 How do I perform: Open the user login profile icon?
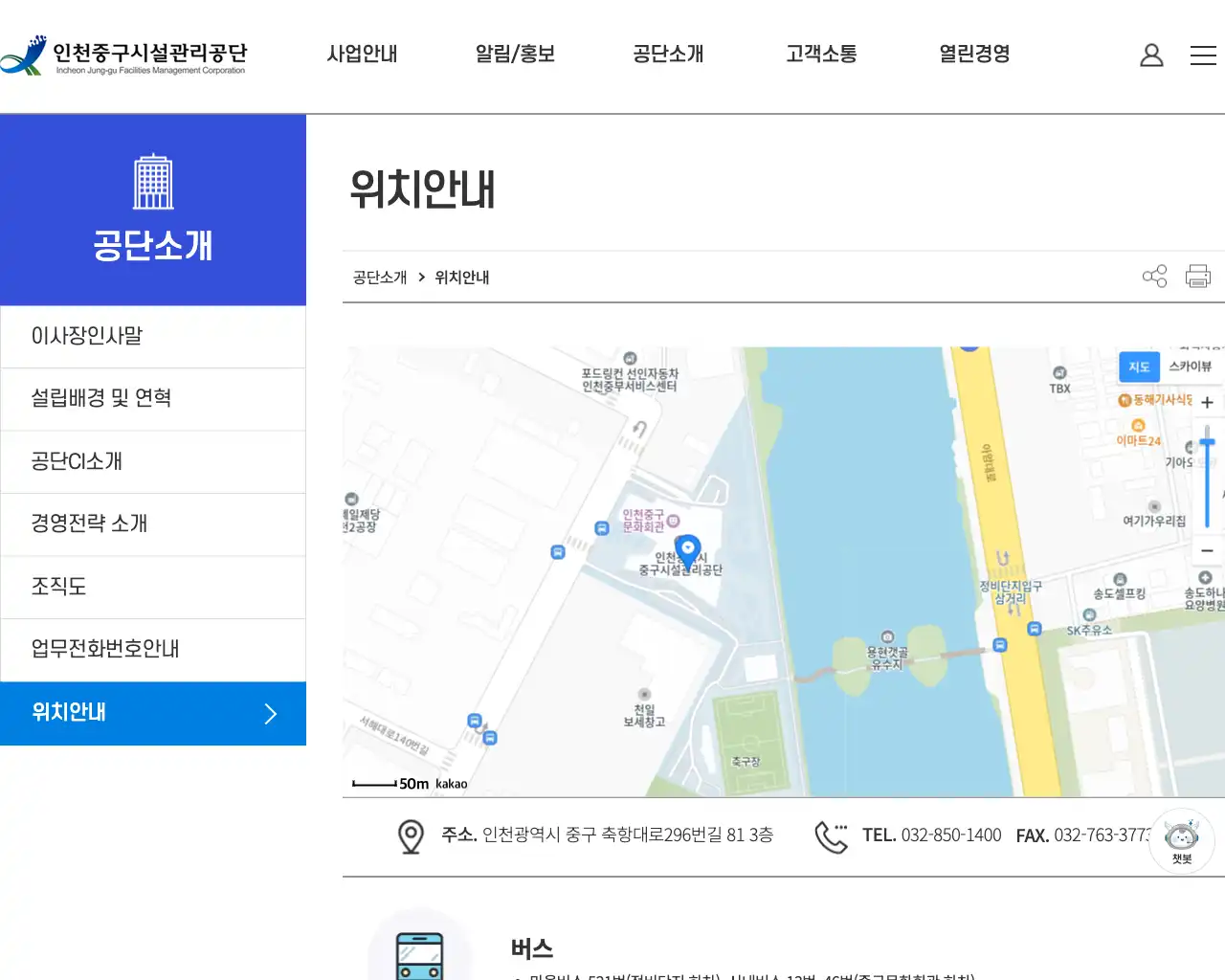(1151, 55)
